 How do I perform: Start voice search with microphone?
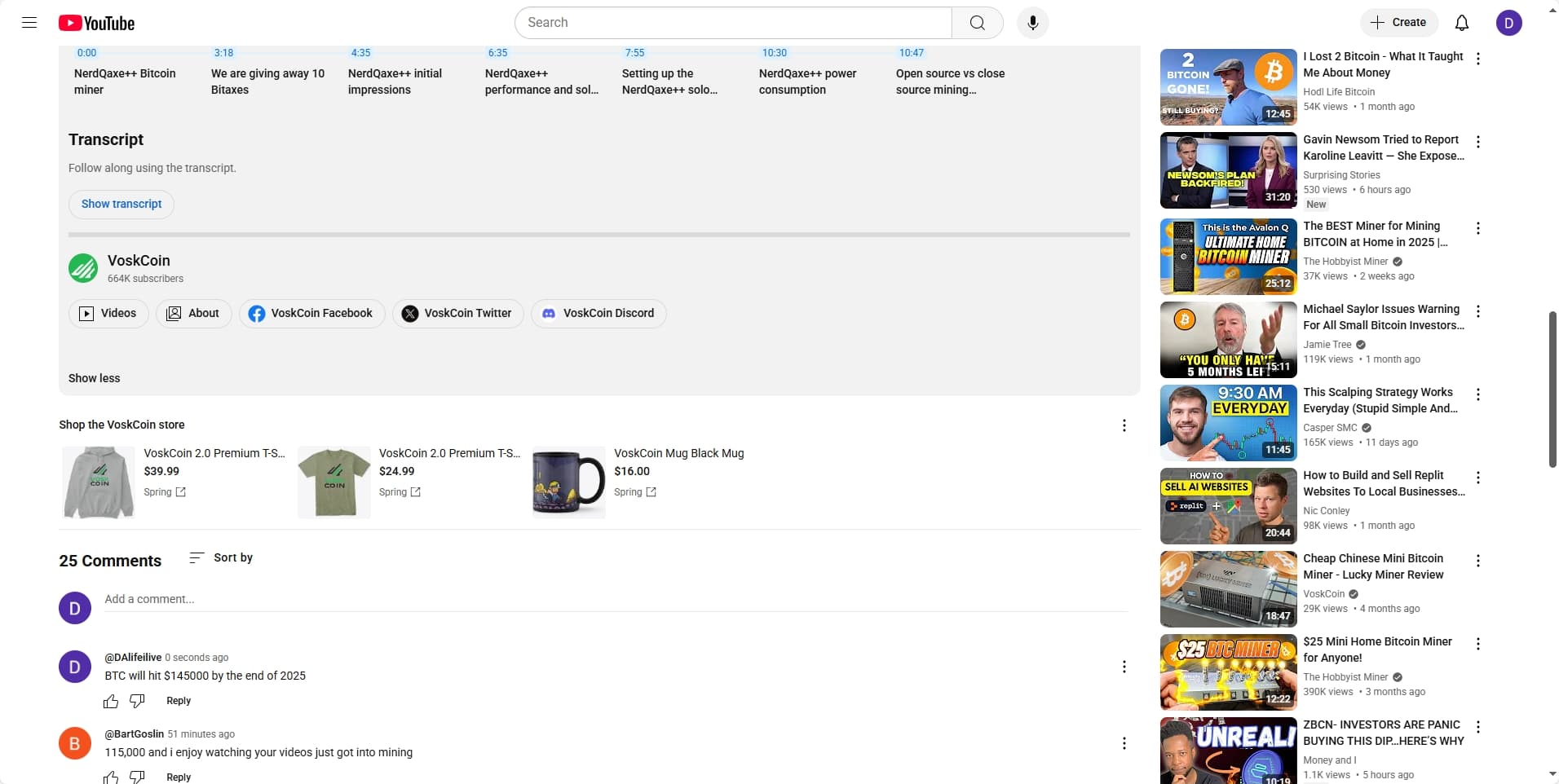[1032, 23]
